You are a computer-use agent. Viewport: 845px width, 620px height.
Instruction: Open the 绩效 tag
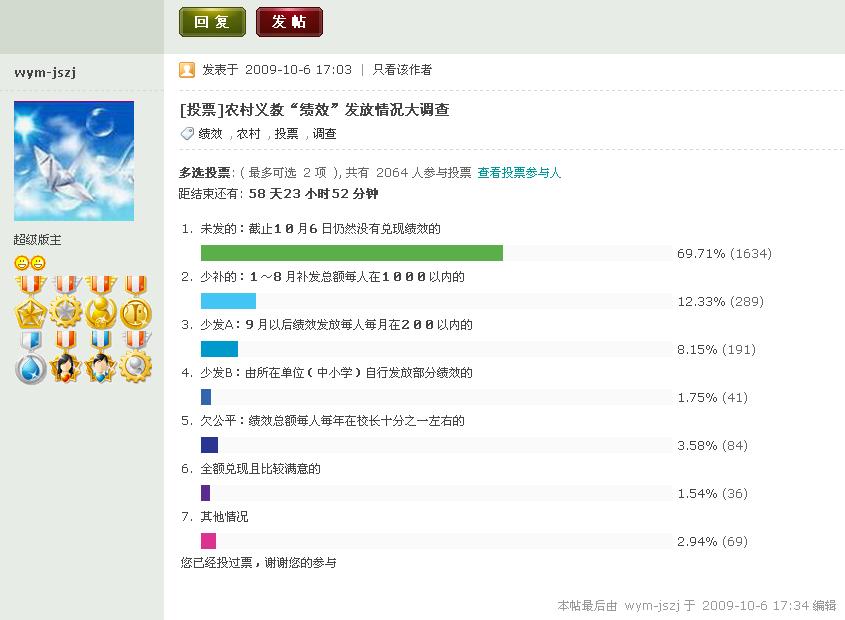tap(210, 134)
